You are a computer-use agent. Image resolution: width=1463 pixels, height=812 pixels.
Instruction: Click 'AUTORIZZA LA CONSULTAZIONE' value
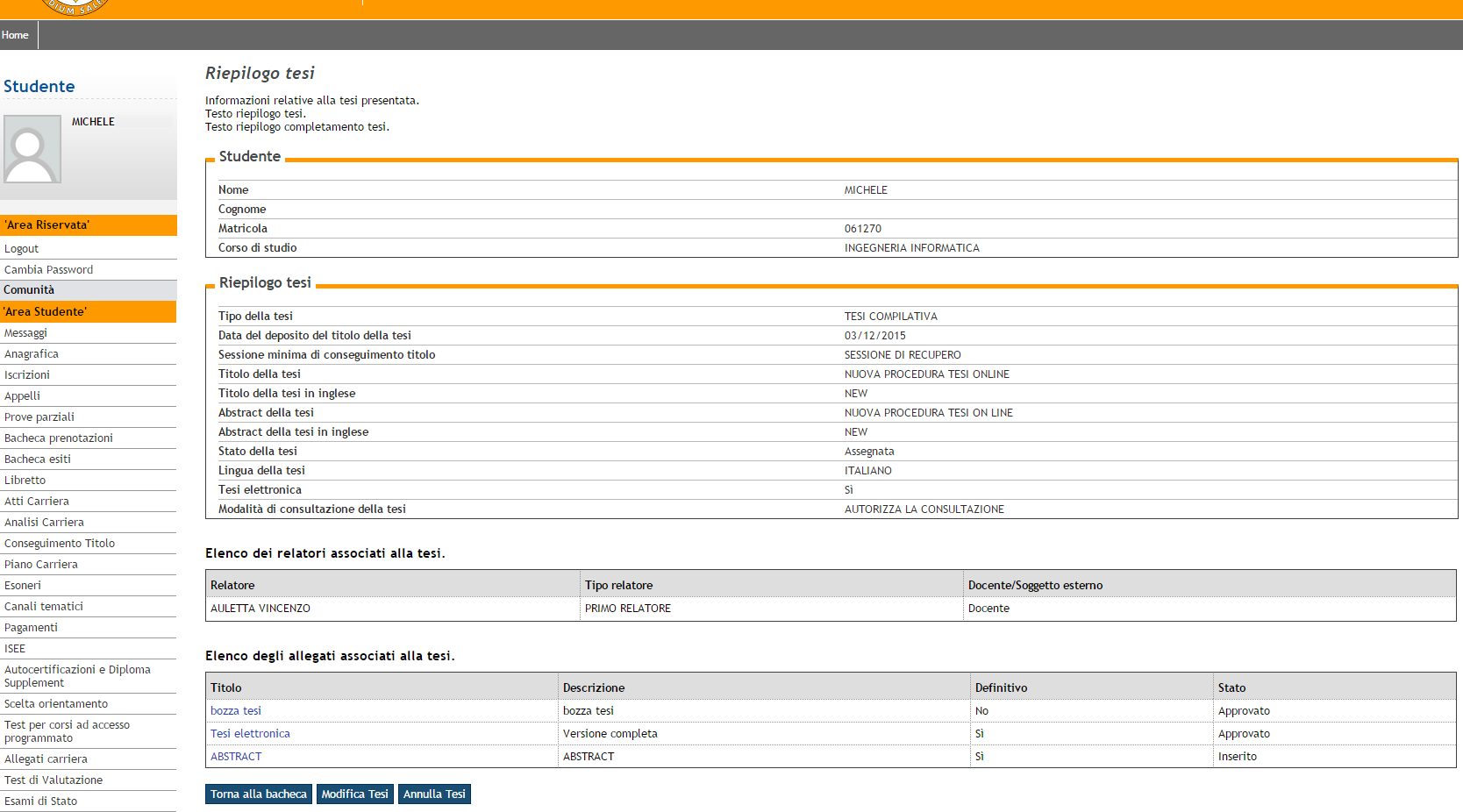[924, 509]
